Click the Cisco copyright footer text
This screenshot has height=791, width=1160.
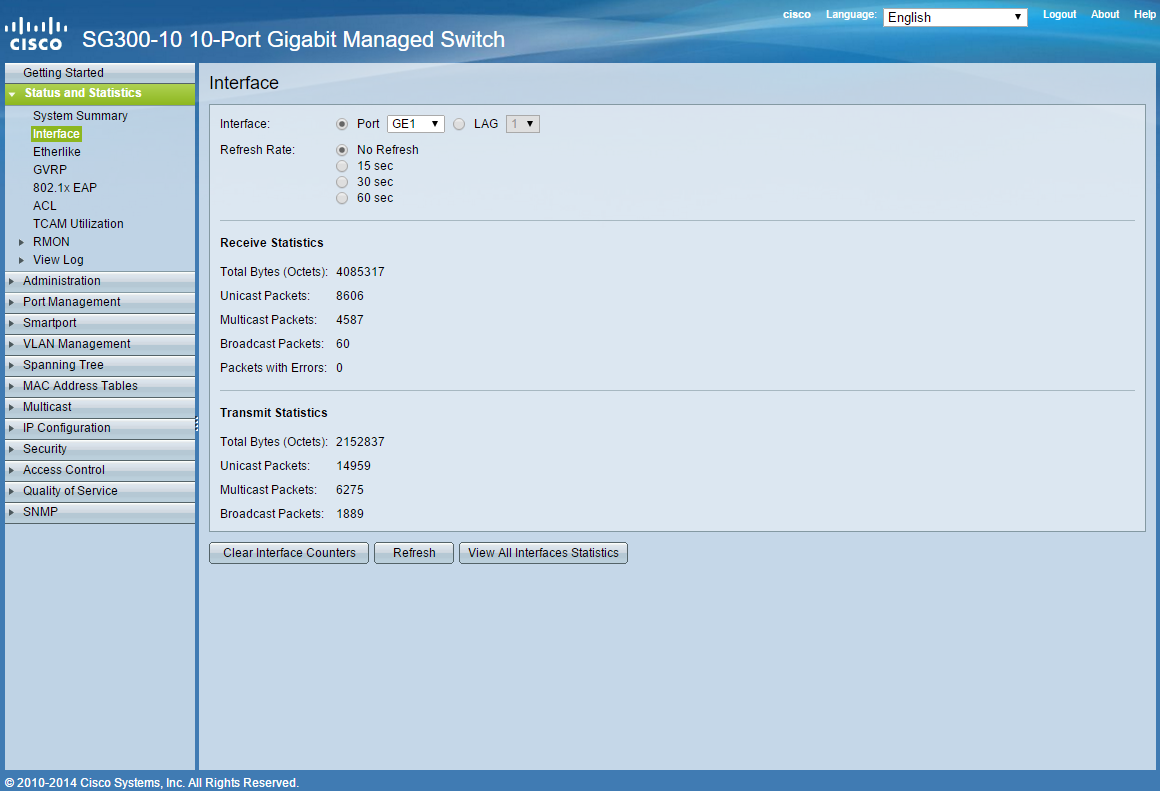click(x=152, y=783)
